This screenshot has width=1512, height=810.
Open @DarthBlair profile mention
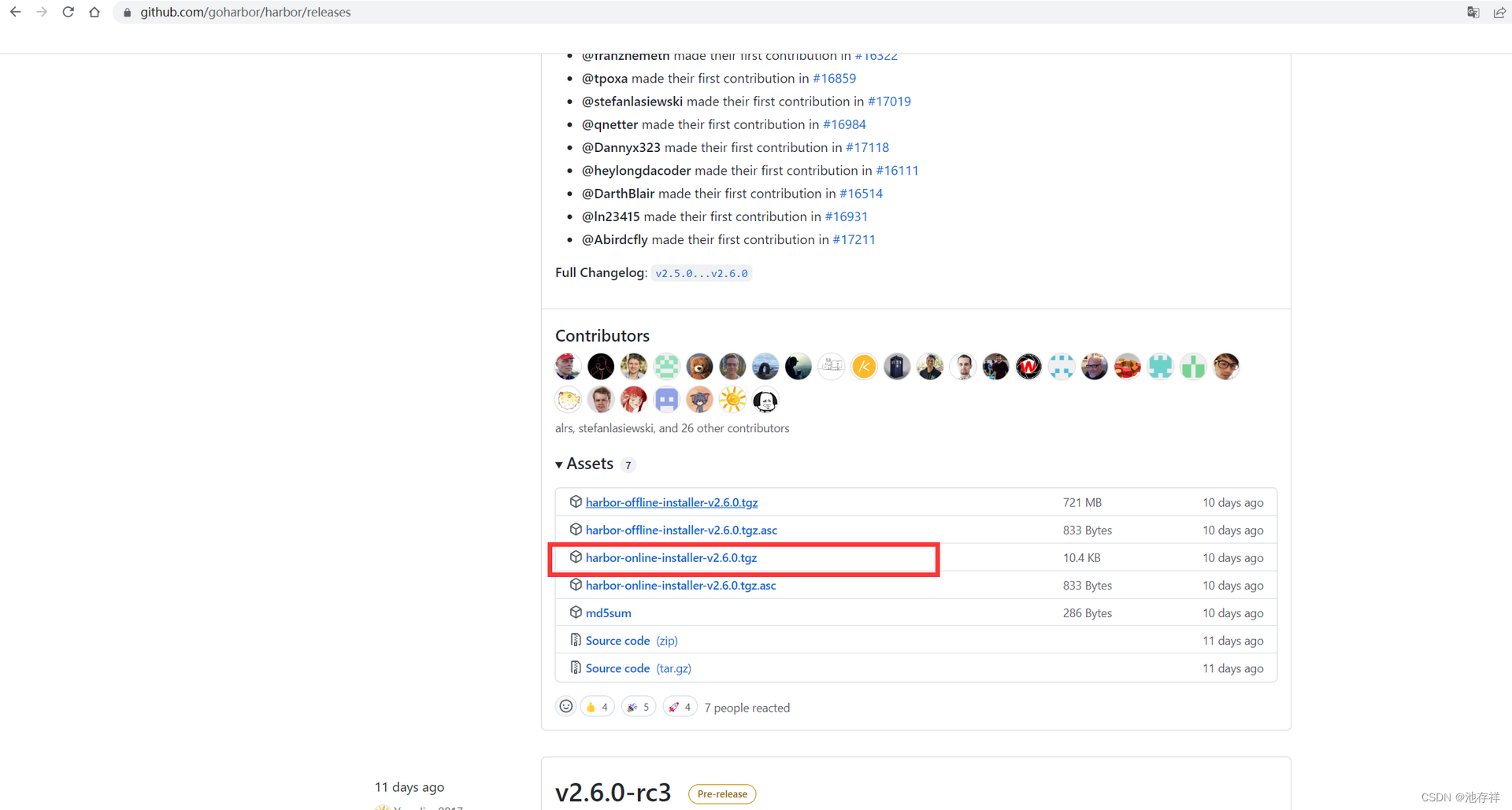(618, 194)
